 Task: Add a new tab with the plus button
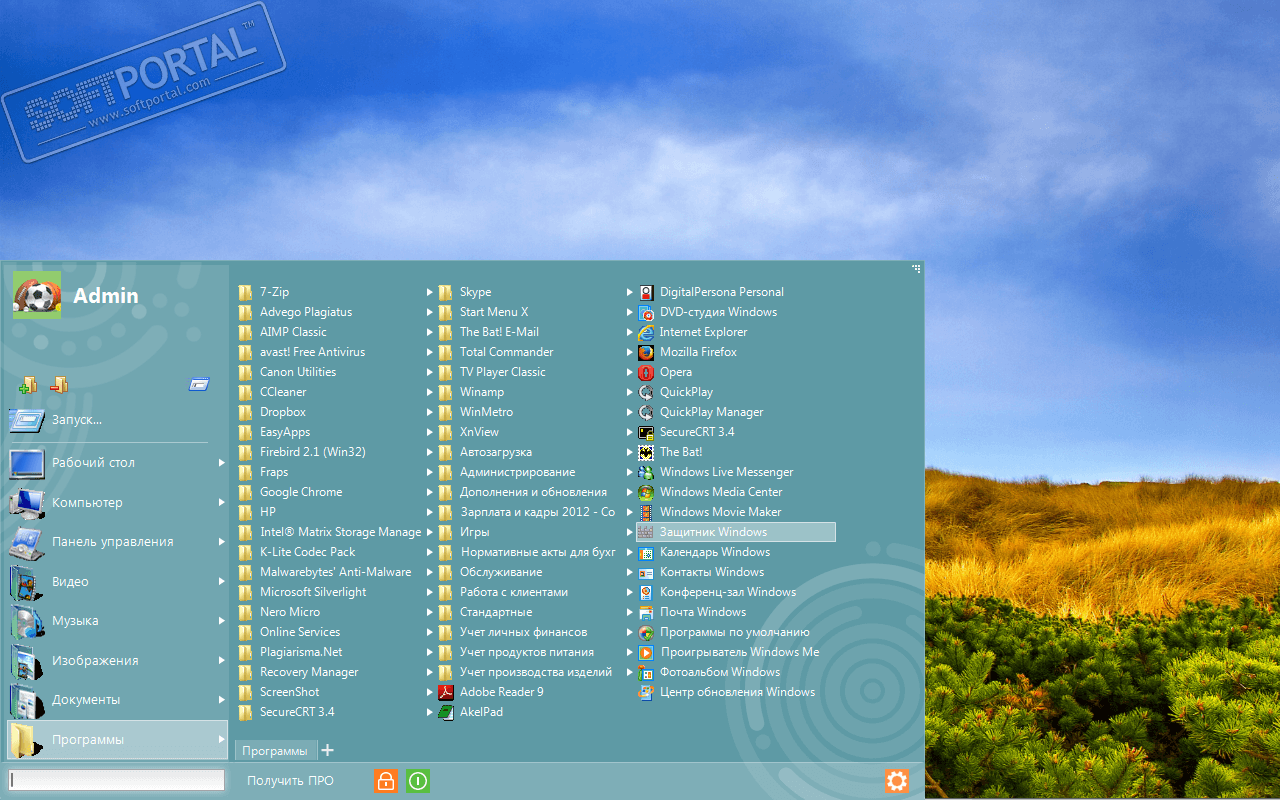327,750
